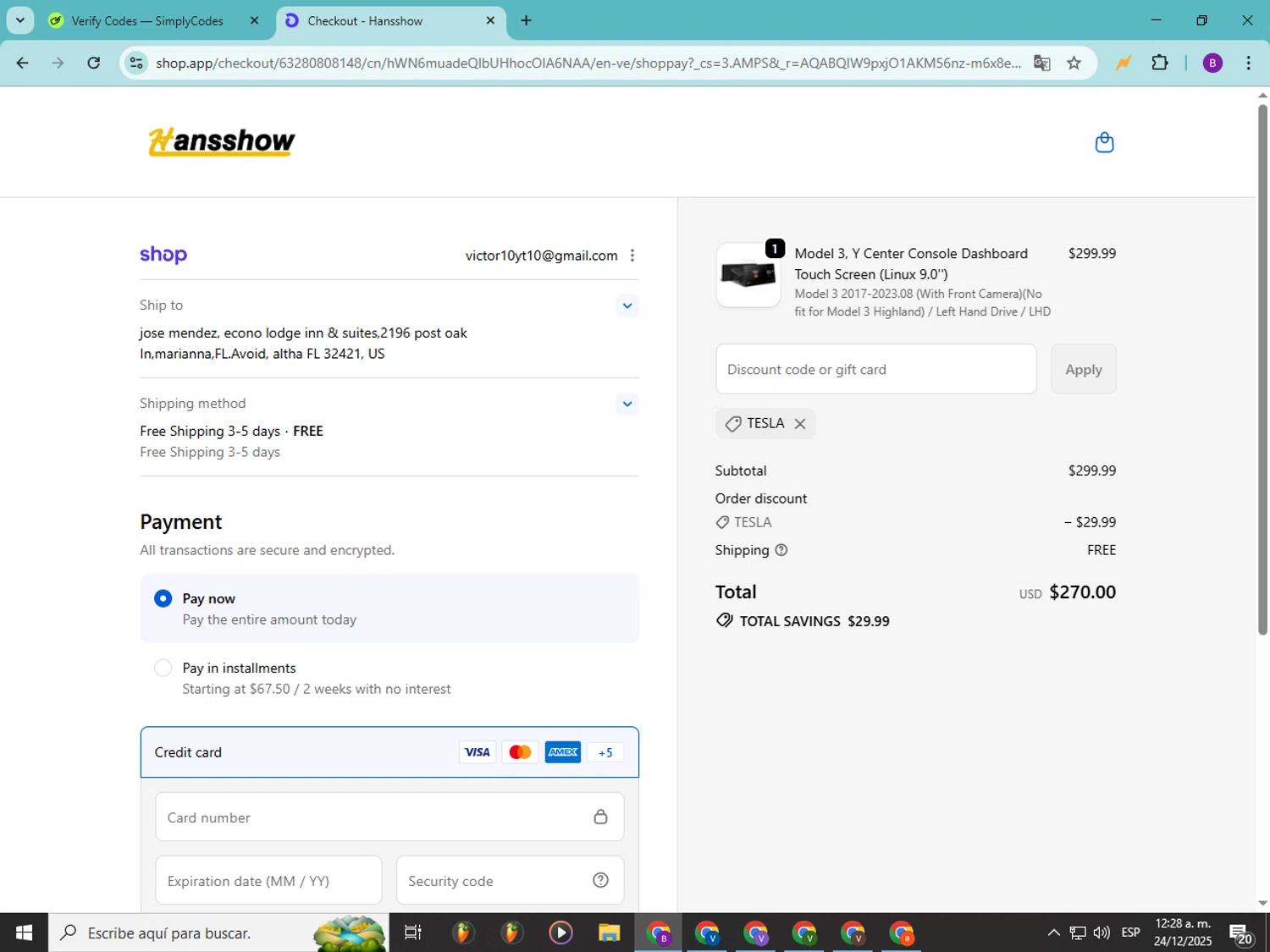The width and height of the screenshot is (1270, 952).
Task: Click the security code help icon
Action: (x=600, y=880)
